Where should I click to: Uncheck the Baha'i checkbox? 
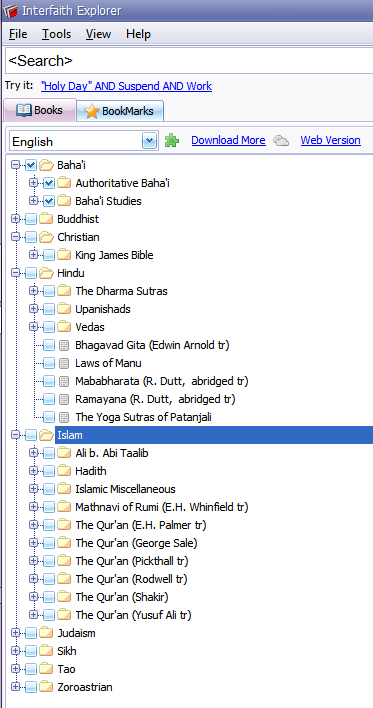click(31, 165)
